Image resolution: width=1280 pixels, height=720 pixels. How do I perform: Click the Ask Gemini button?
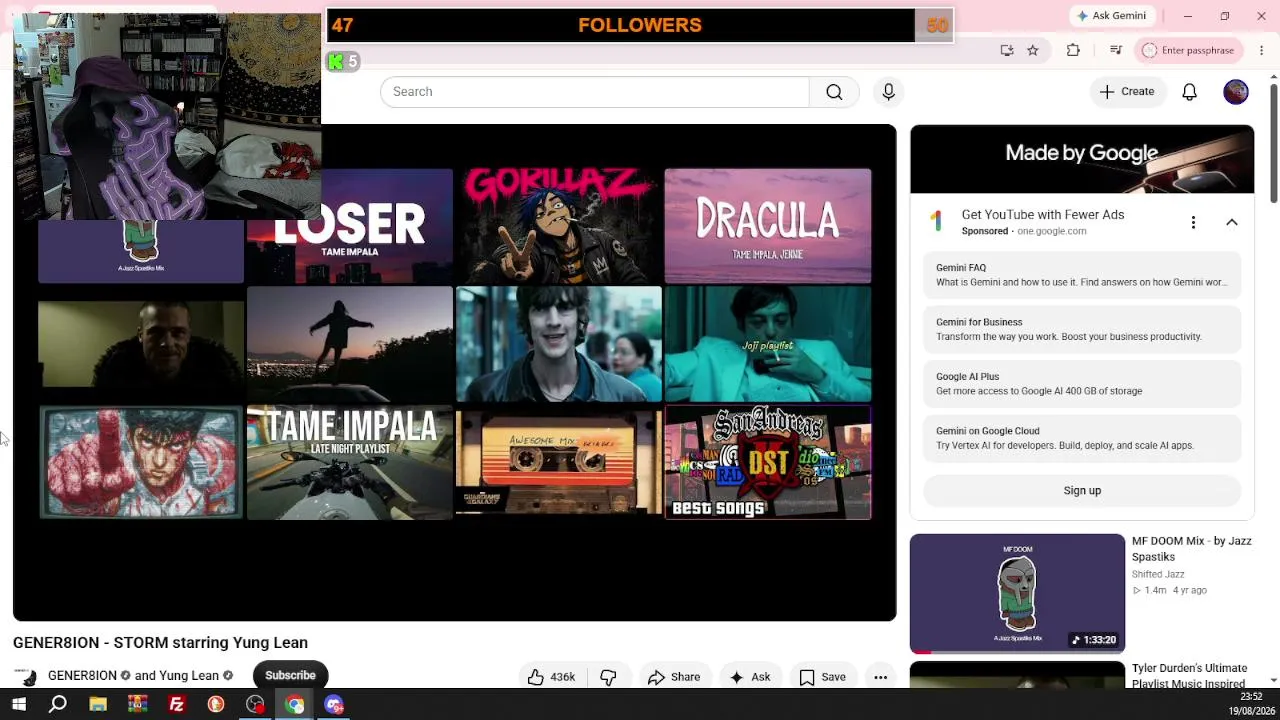click(x=1111, y=16)
